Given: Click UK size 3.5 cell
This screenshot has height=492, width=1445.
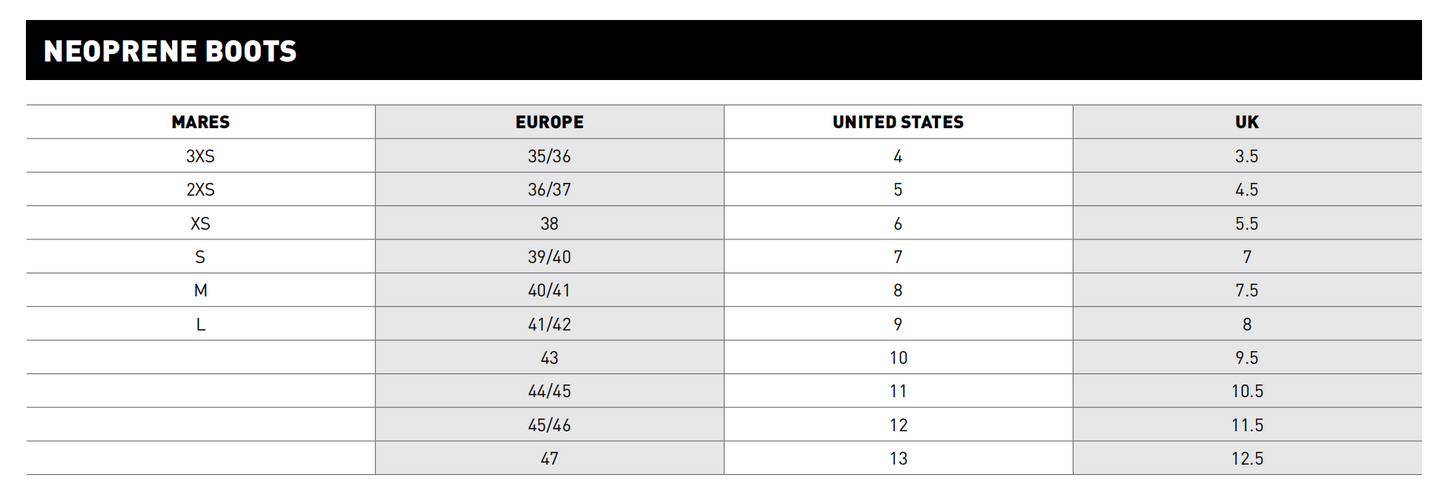Looking at the screenshot, I should (1247, 156).
